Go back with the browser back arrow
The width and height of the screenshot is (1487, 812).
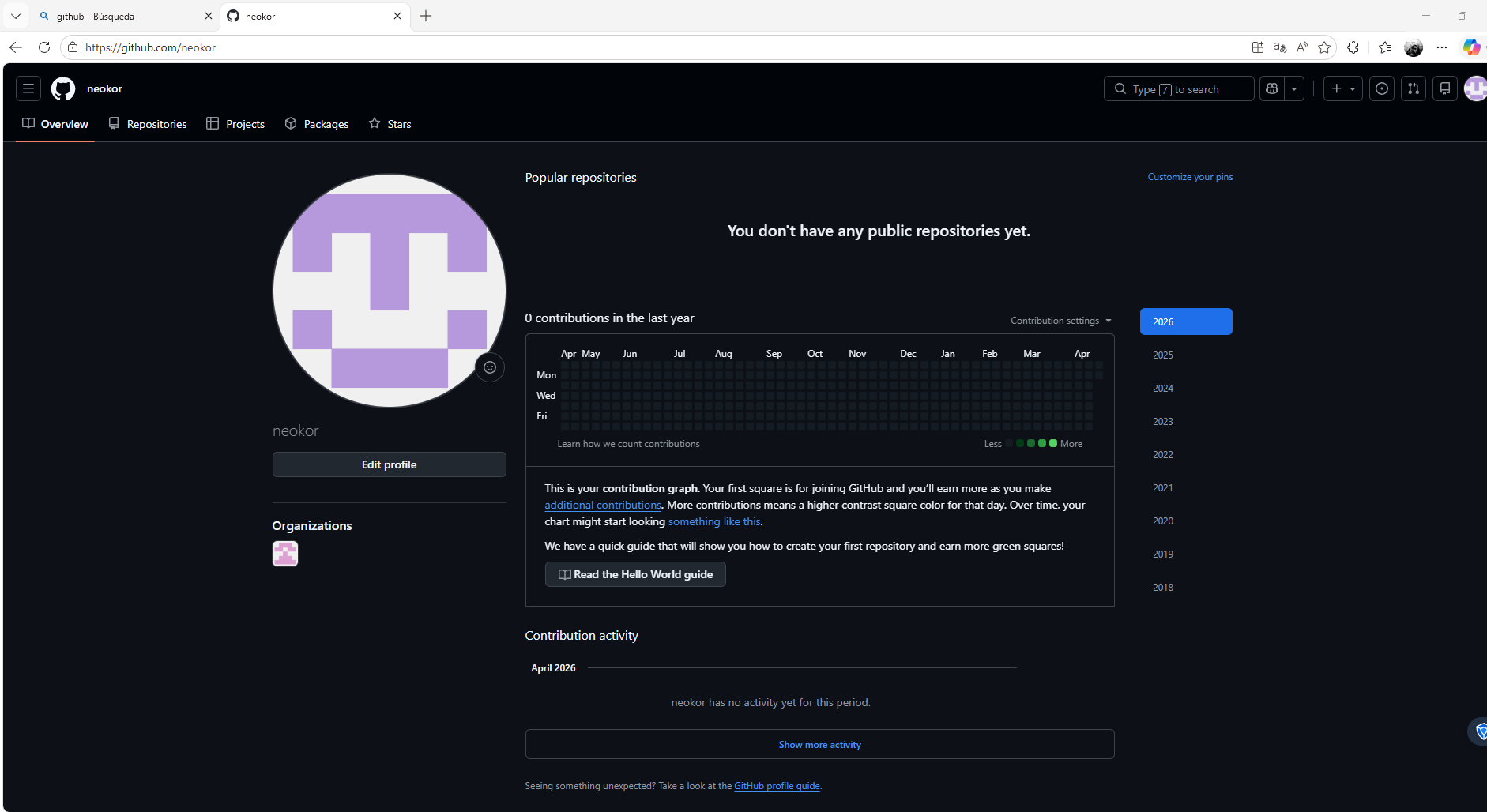[x=16, y=47]
